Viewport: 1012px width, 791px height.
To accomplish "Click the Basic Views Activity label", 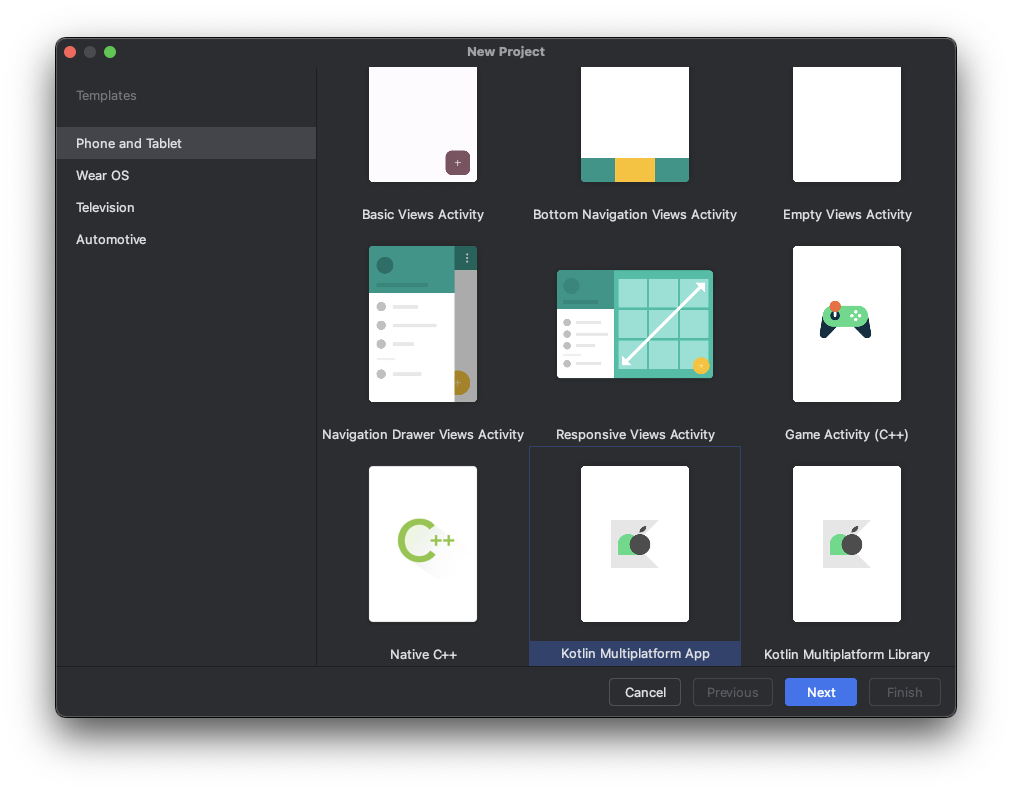I will pyautogui.click(x=423, y=214).
